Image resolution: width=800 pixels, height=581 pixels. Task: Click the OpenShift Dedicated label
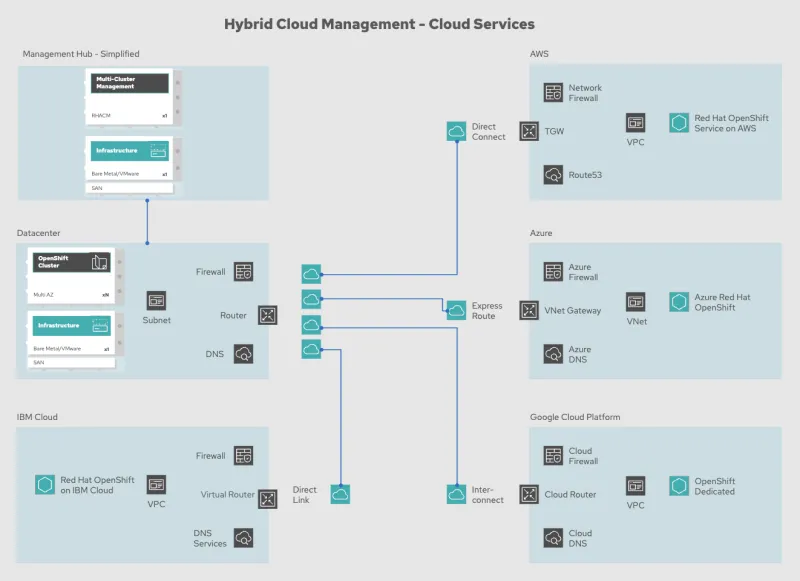pyautogui.click(x=713, y=488)
